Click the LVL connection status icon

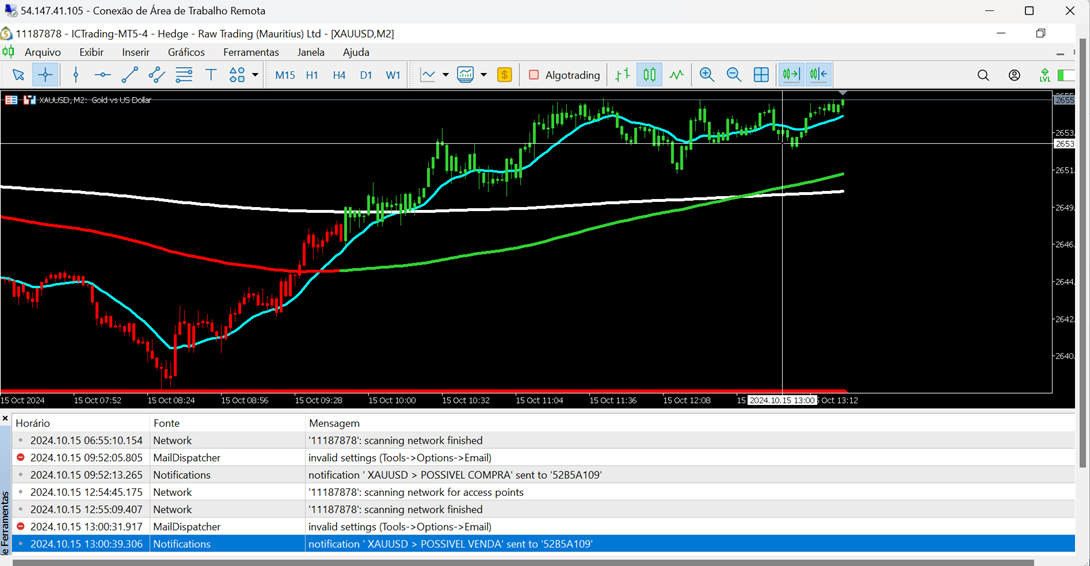(x=1044, y=75)
